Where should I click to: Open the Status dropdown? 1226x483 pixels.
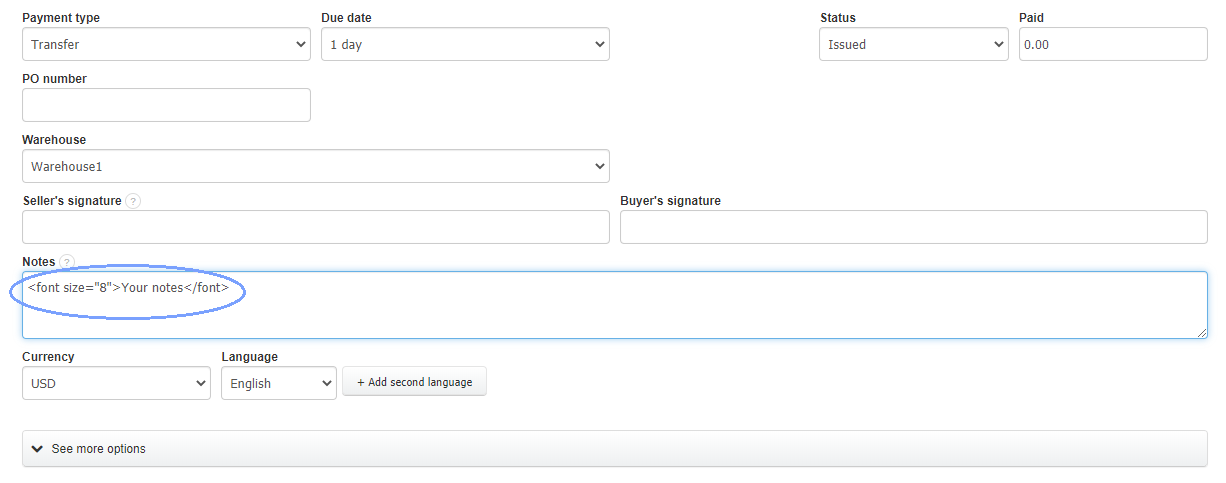click(913, 44)
